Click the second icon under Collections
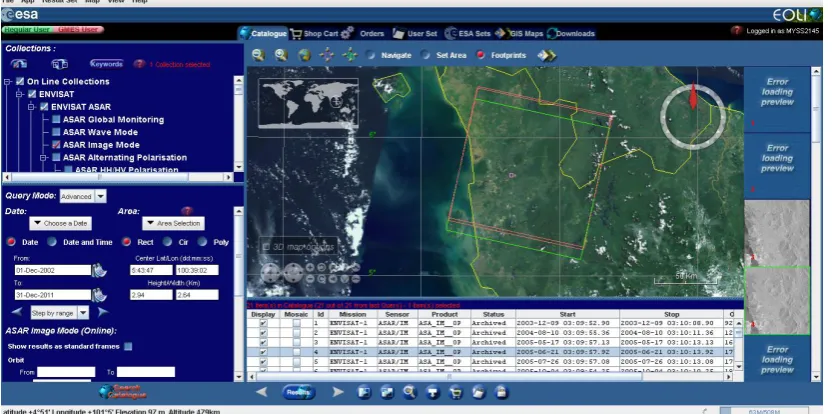The height and width of the screenshot is (414, 833). click(60, 64)
